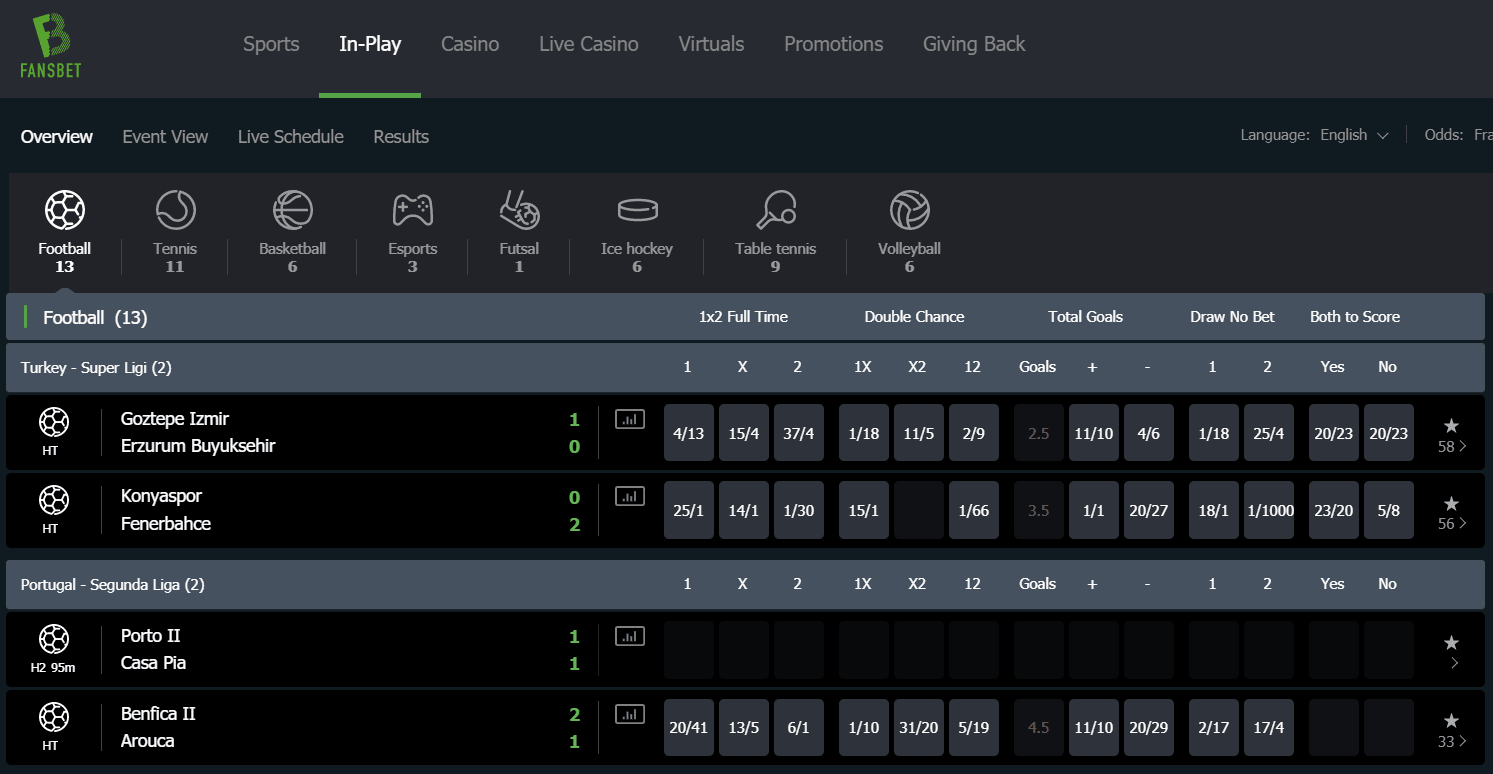This screenshot has width=1493, height=774.
Task: Select 1/30 odds for Fenerbahce win
Action: tap(798, 510)
